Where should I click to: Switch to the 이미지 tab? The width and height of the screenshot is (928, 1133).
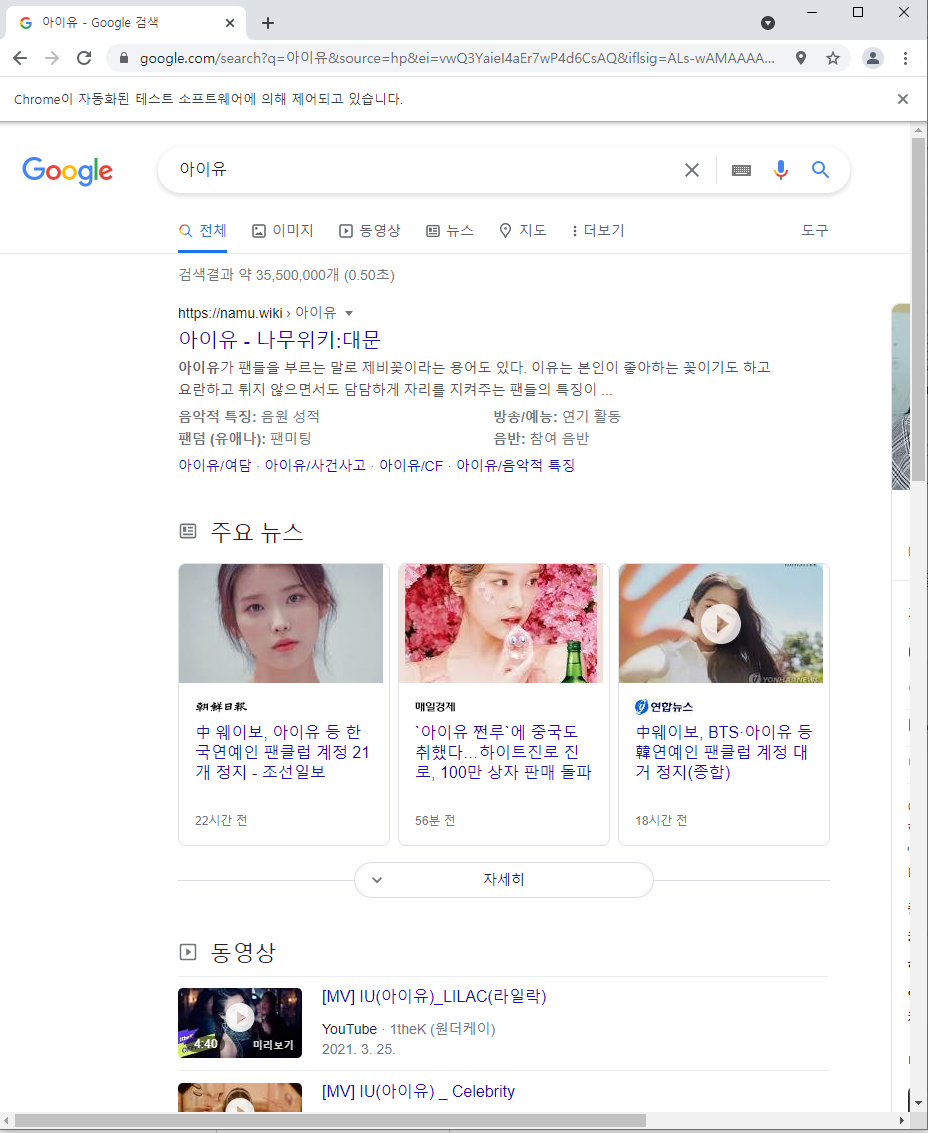[283, 231]
